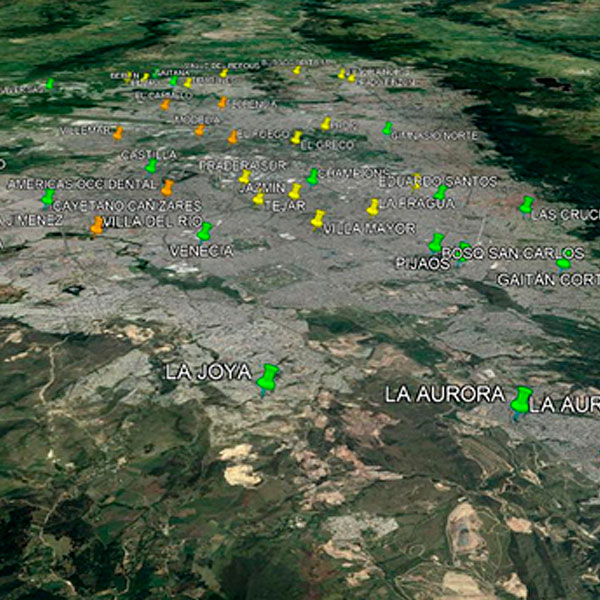Screen dimensions: 600x600
Task: Click the Venecia green placemark pin
Action: click(205, 232)
